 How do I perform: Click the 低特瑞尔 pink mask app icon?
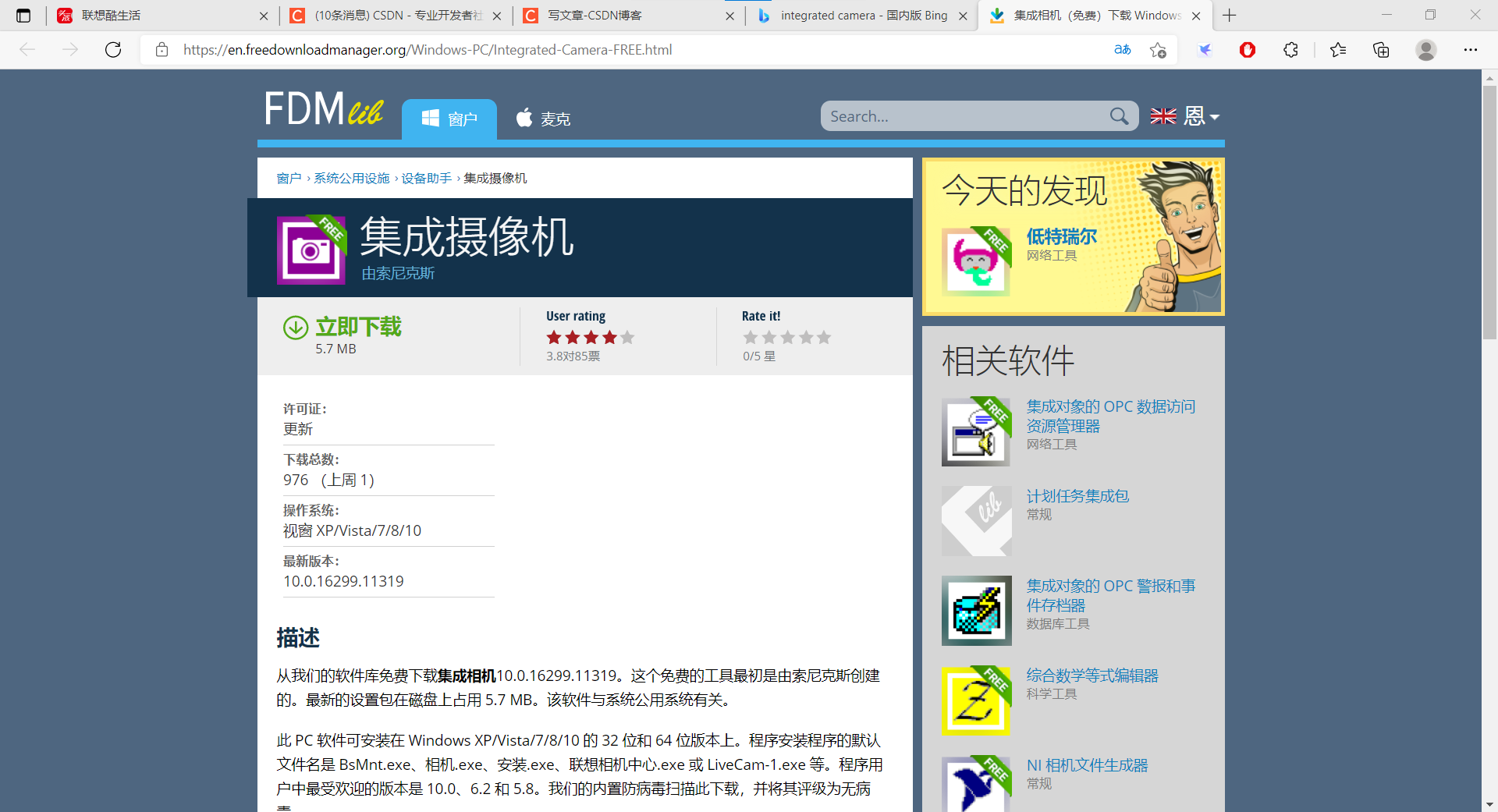tap(976, 262)
